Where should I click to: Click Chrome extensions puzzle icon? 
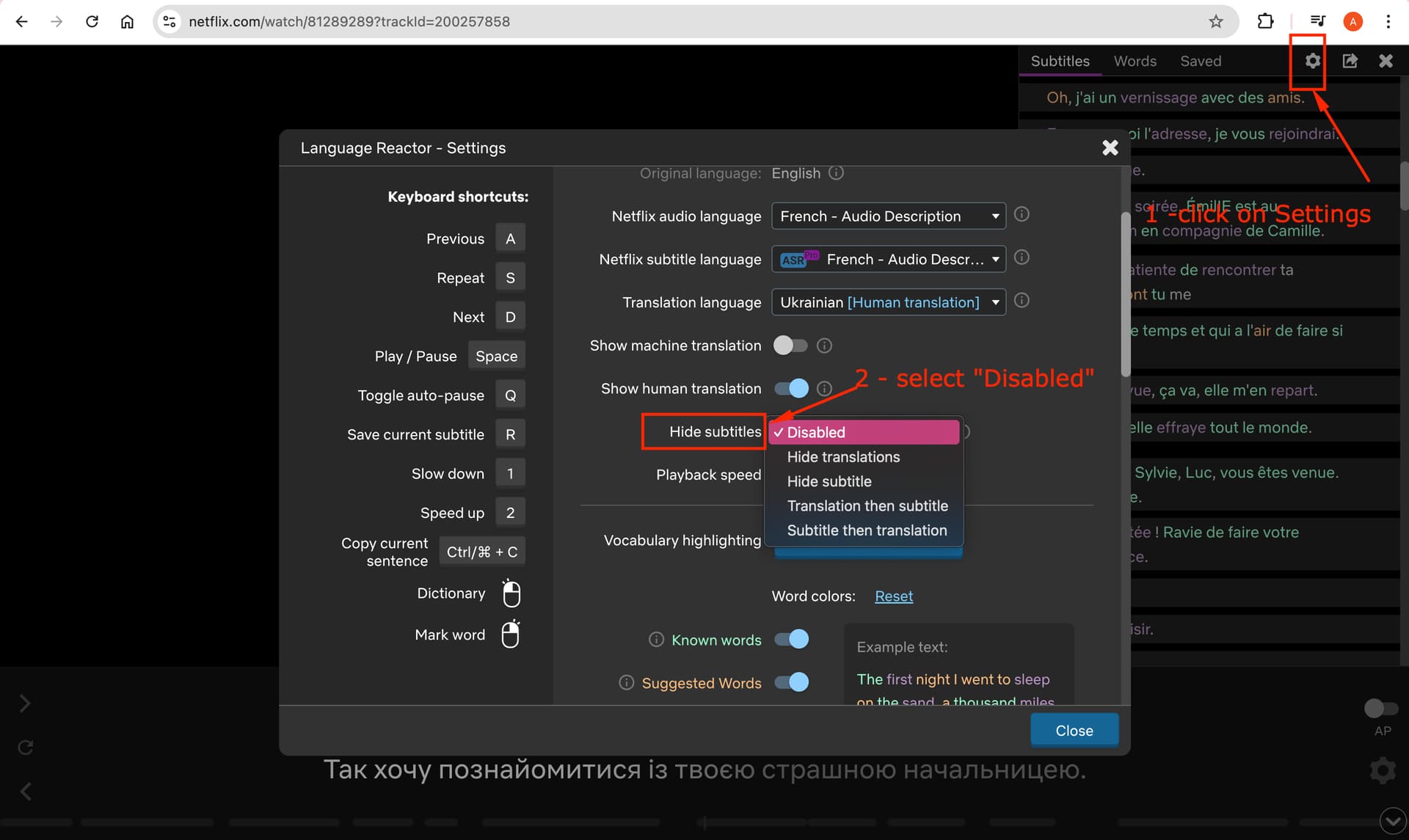click(1265, 21)
